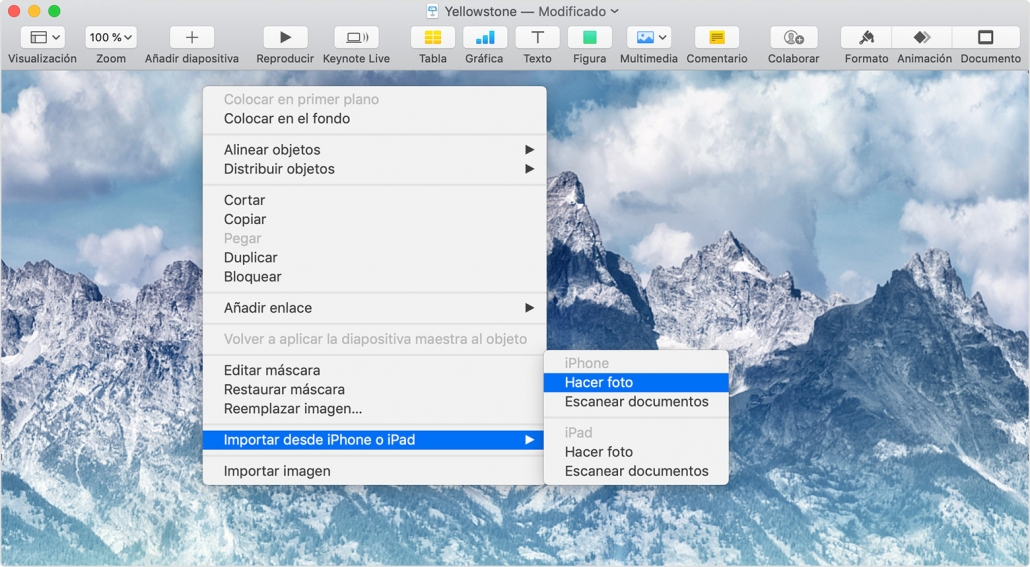Image resolution: width=1030 pixels, height=567 pixels.
Task: Choose Bloquear to lock object
Action: (x=374, y=277)
